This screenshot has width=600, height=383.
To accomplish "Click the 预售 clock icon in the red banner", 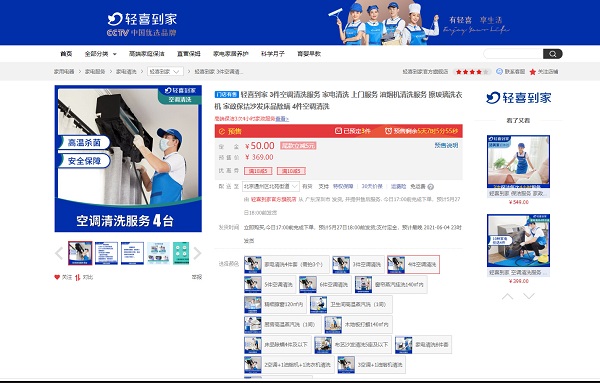I will [x=222, y=131].
